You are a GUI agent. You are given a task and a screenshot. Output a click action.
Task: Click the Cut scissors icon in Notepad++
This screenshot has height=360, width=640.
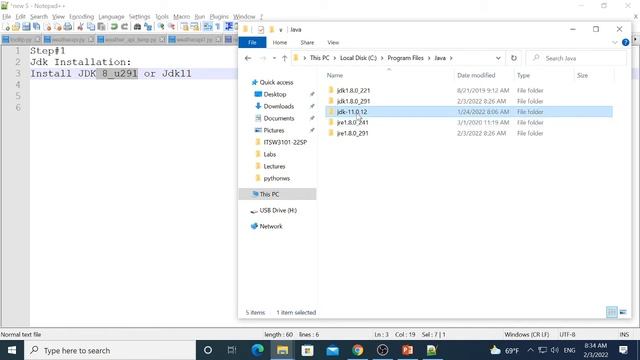pyautogui.click(x=80, y=27)
